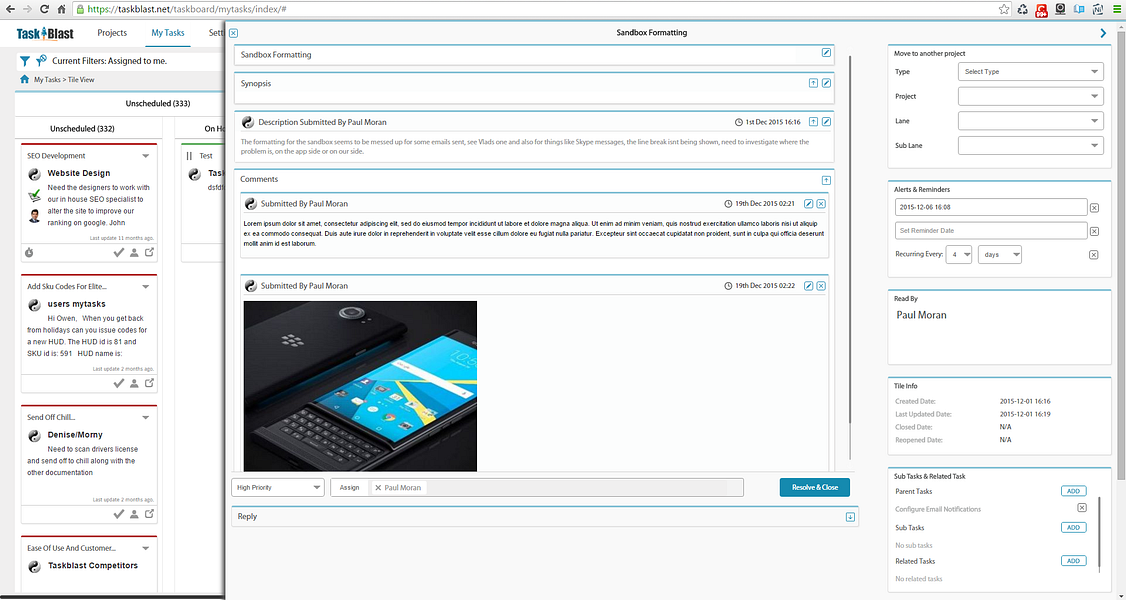Click the person icon on users mytasks tile
1126x600 pixels.
click(134, 383)
